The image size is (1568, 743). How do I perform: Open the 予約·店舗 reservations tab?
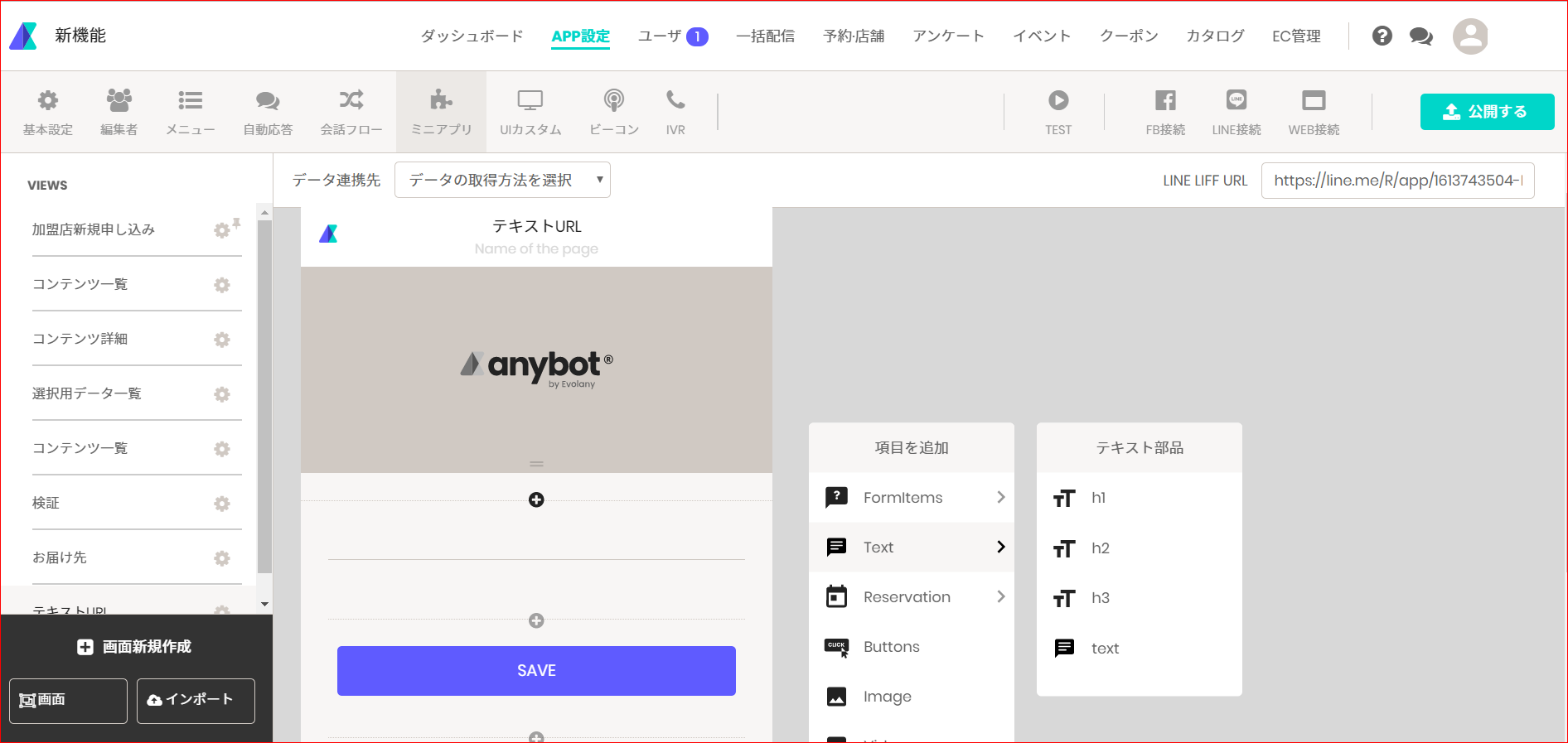click(854, 36)
